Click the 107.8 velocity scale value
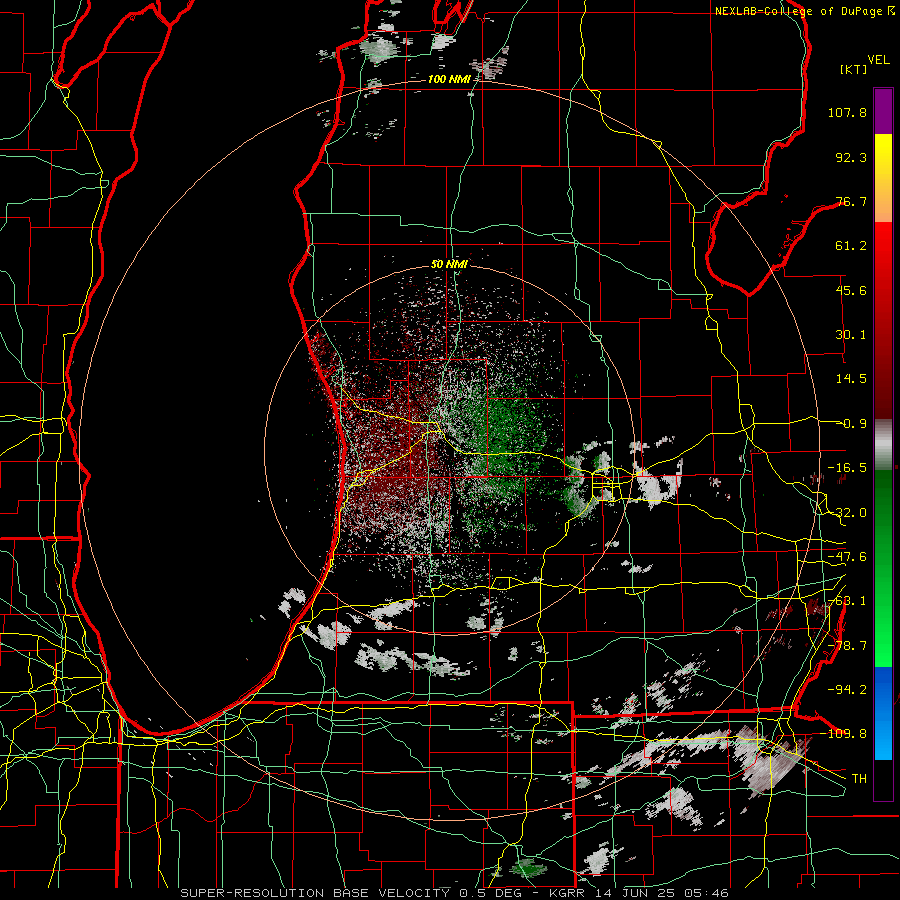The image size is (900, 900). 847,112
